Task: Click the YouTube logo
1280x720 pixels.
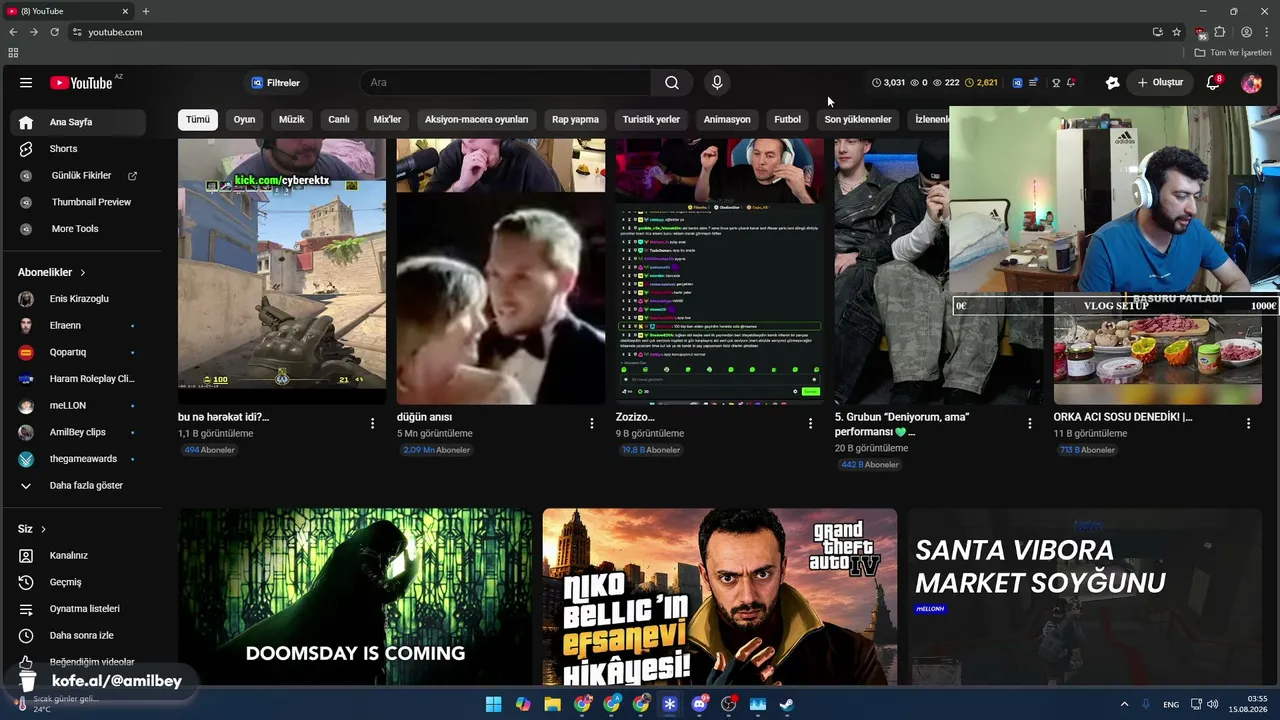Action: click(x=81, y=83)
